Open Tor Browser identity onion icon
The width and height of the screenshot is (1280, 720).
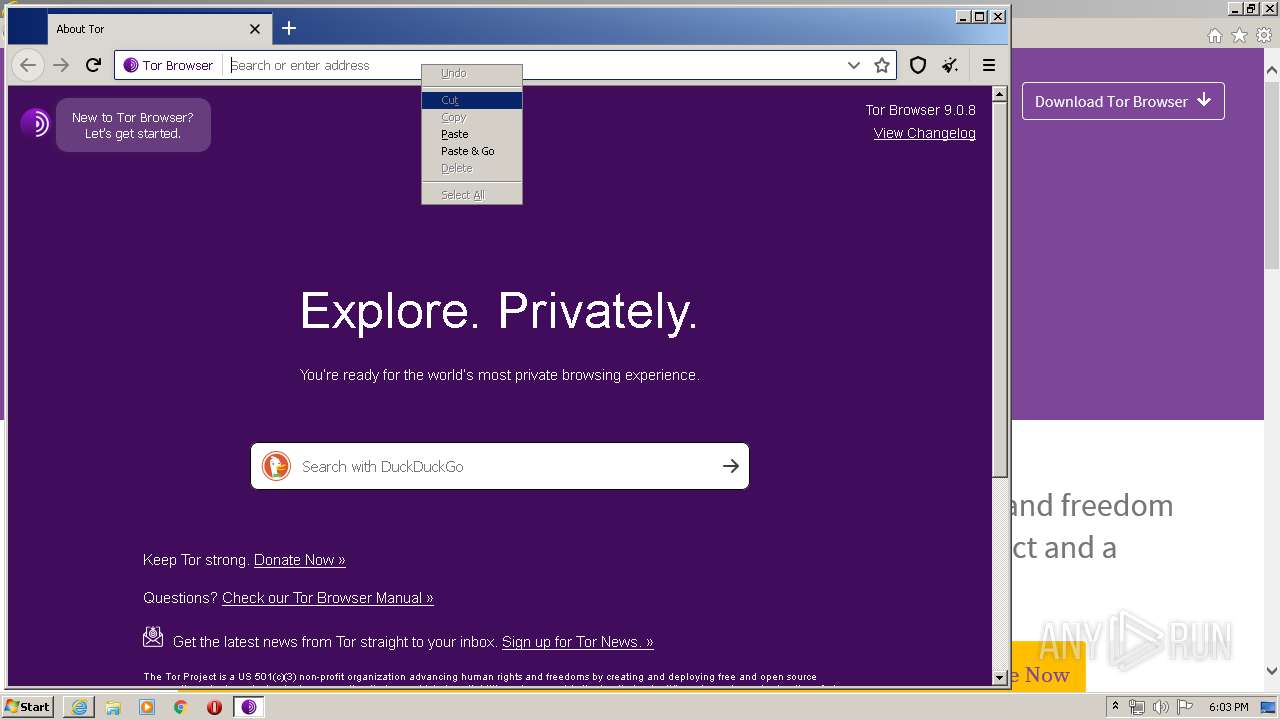(x=131, y=65)
